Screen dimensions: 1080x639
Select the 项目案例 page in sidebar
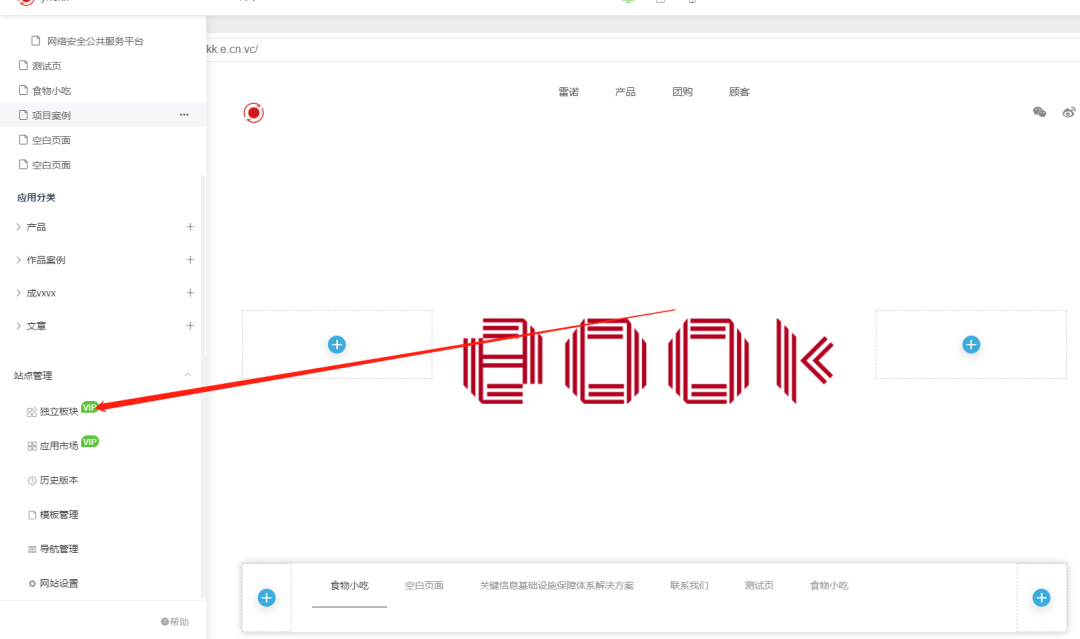click(51, 116)
